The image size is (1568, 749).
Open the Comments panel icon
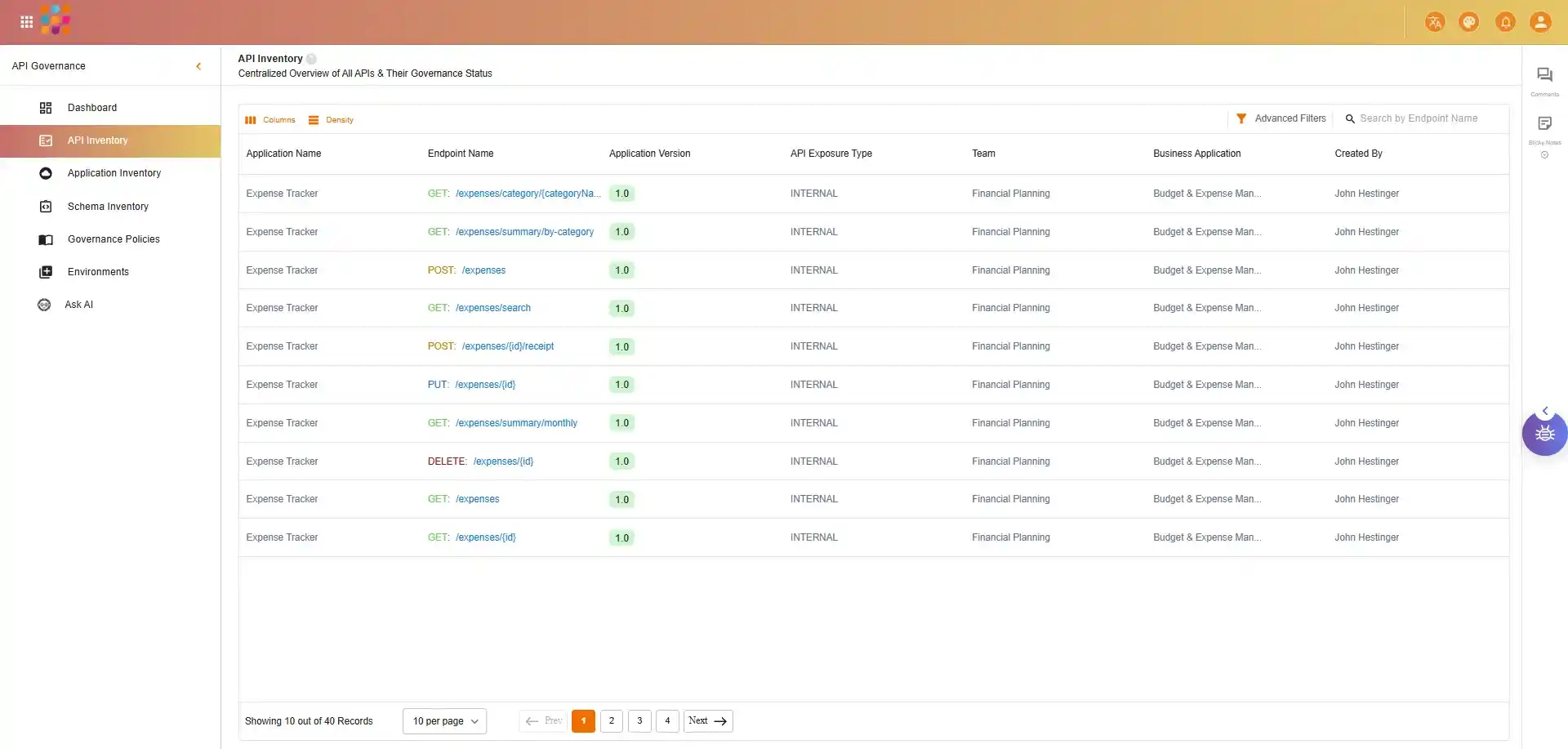point(1543,76)
